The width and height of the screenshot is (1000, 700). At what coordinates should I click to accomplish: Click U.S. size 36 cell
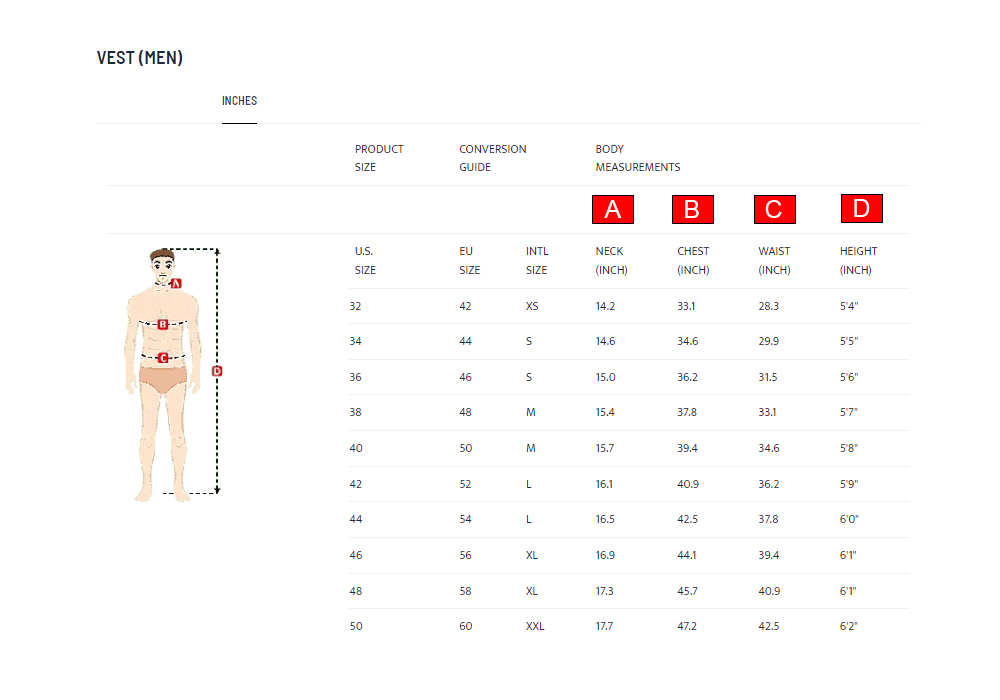coord(355,377)
